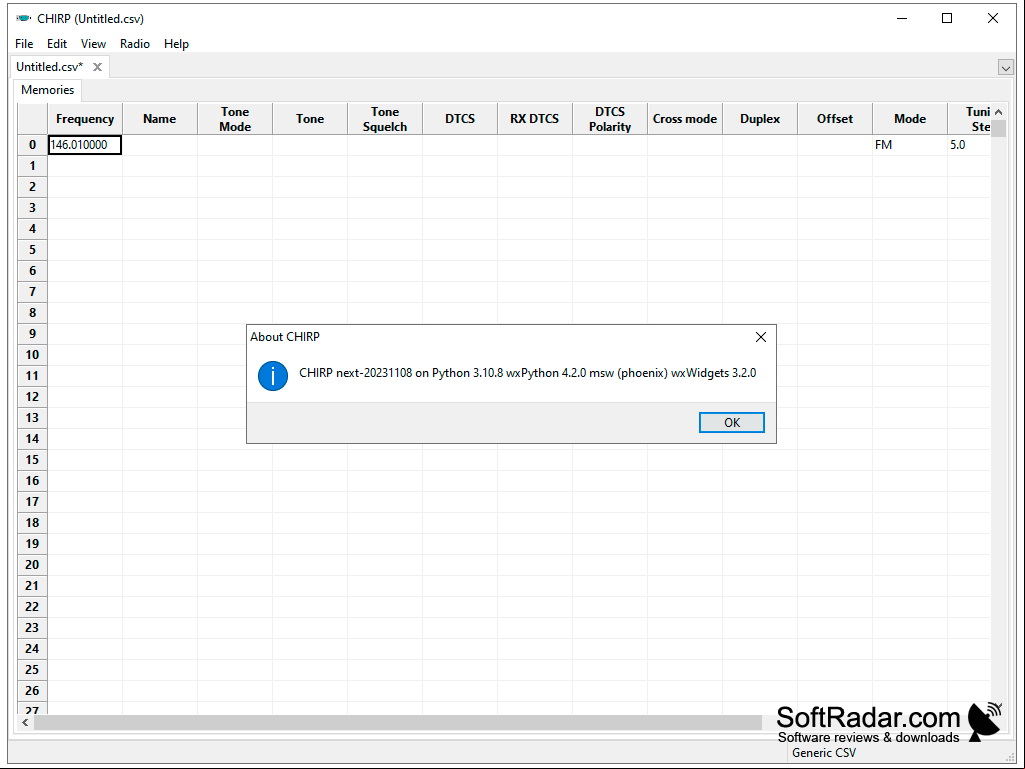
Task: Close the About CHIRP dialog with X
Action: tap(760, 337)
